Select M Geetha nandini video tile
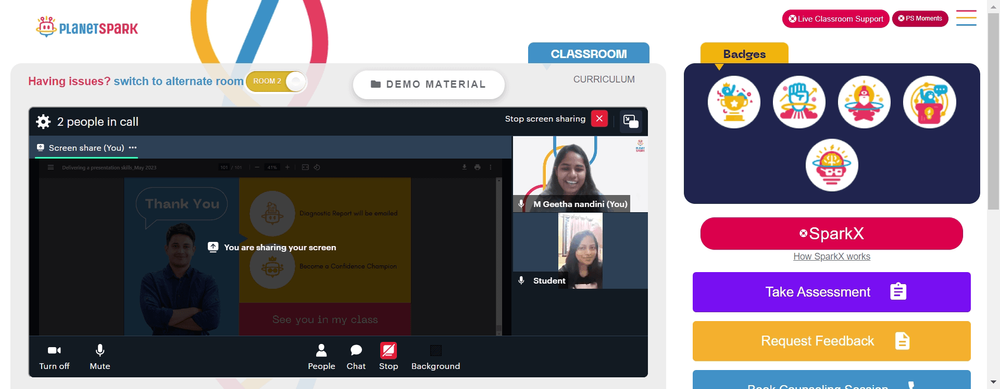 (580, 173)
